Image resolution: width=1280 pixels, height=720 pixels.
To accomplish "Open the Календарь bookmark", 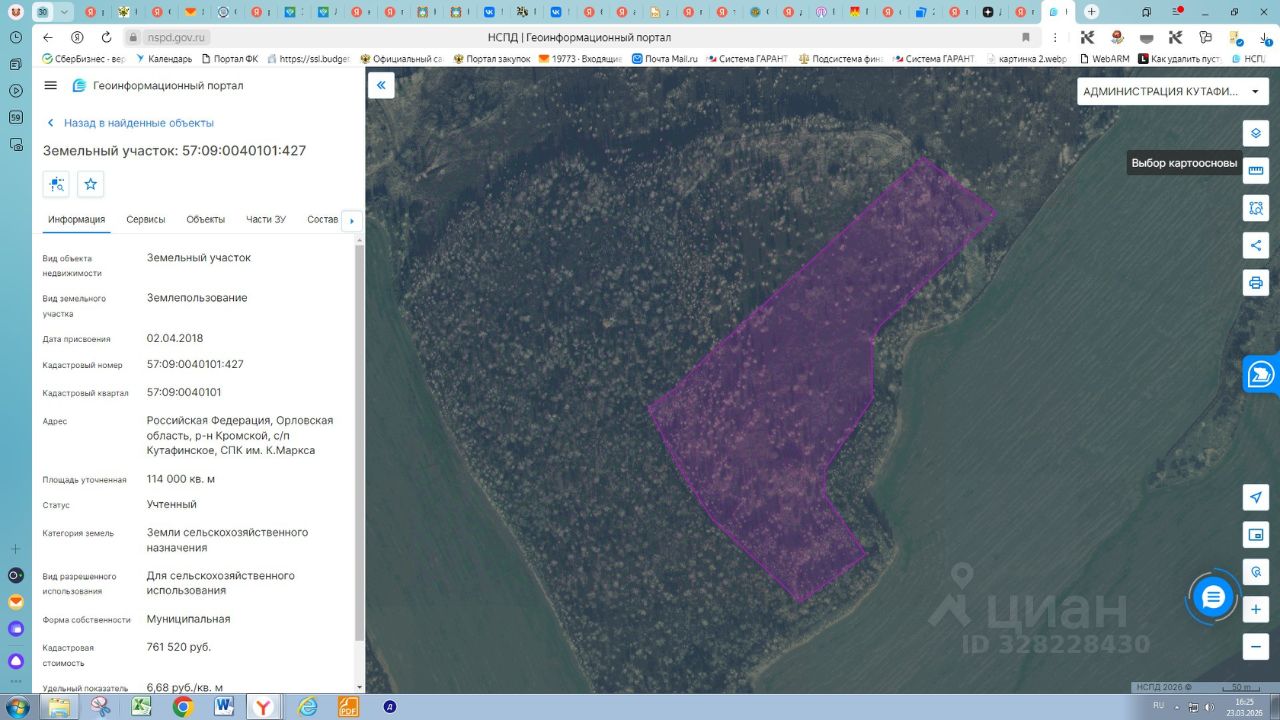I will click(x=163, y=59).
